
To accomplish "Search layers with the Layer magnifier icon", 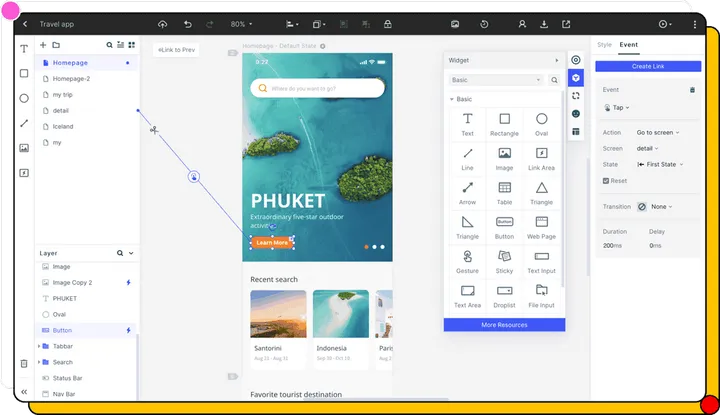I will [120, 253].
